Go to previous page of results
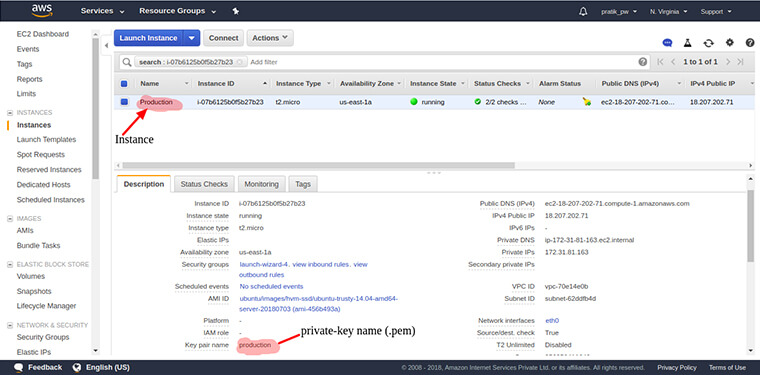The width and height of the screenshot is (760, 375). [x=673, y=62]
